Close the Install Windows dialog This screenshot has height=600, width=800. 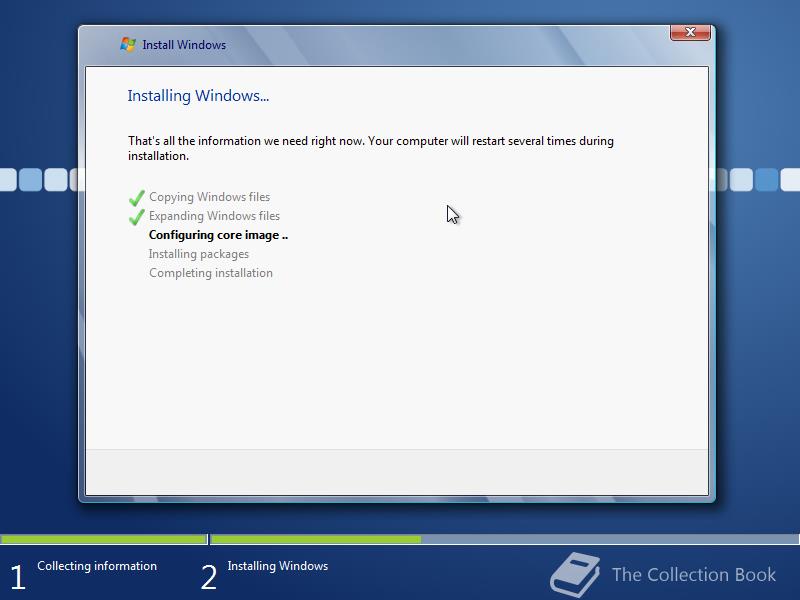(690, 32)
